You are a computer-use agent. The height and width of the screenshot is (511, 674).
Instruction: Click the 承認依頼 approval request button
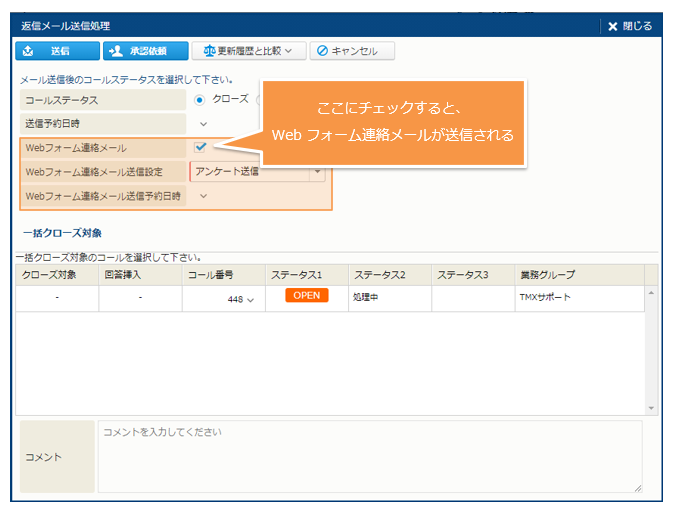145,51
